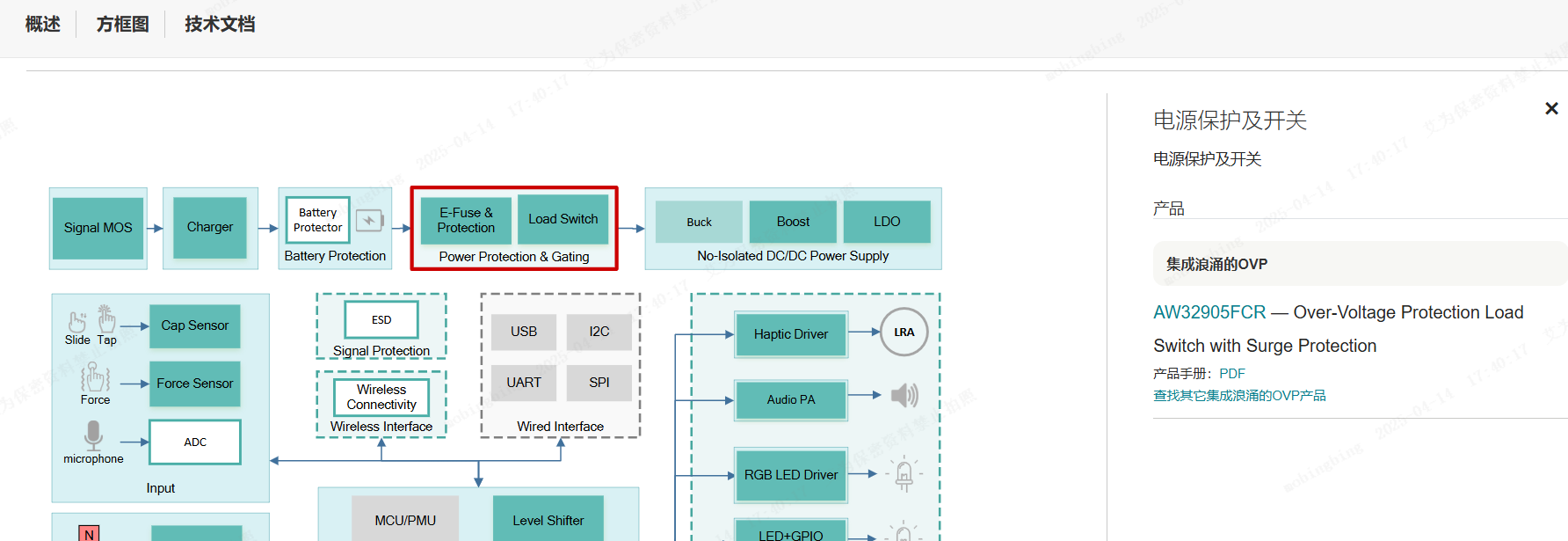Click the Slide gesture hand icon
This screenshot has width=1568, height=541.
point(77,323)
